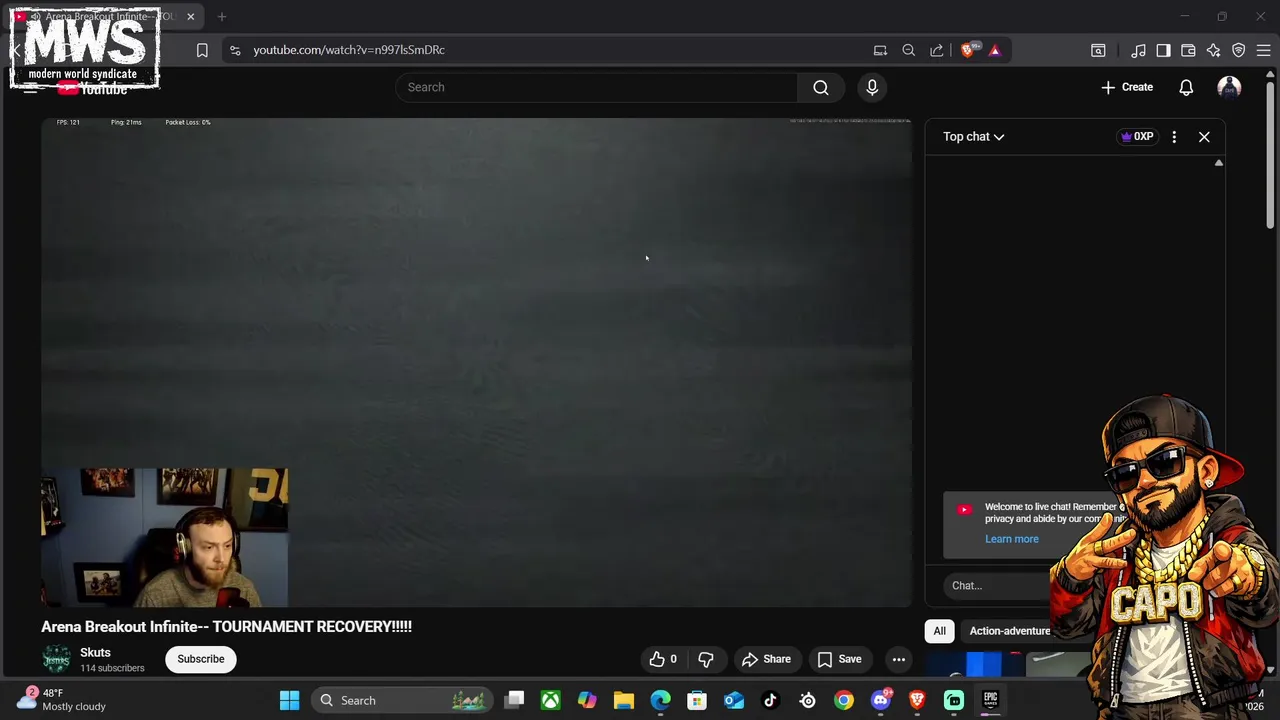Open the YouTube account avatar menu
The height and width of the screenshot is (720, 1280).
1229,87
